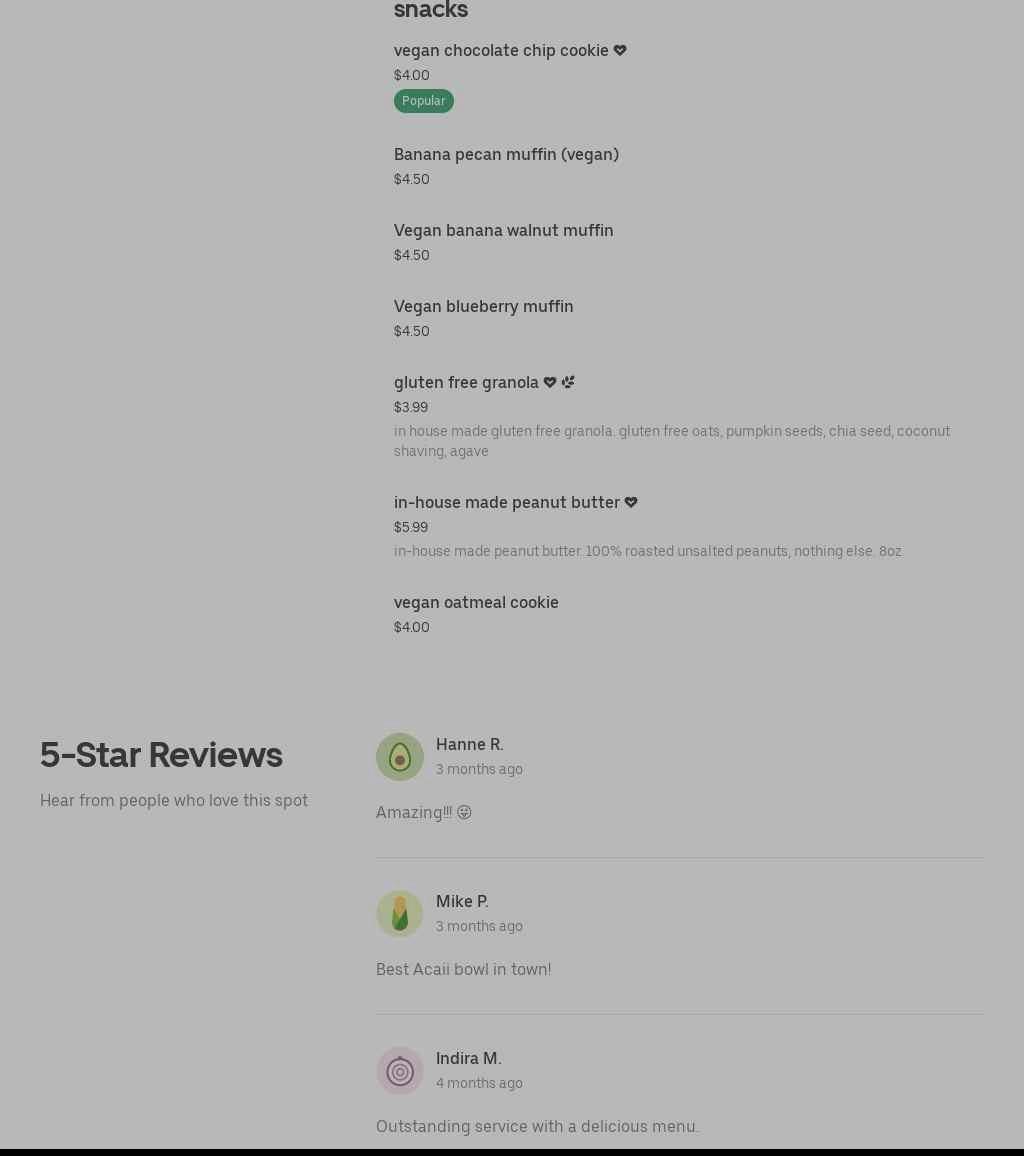The image size is (1024, 1156).
Task: Click the green Popular badge
Action: 423,101
